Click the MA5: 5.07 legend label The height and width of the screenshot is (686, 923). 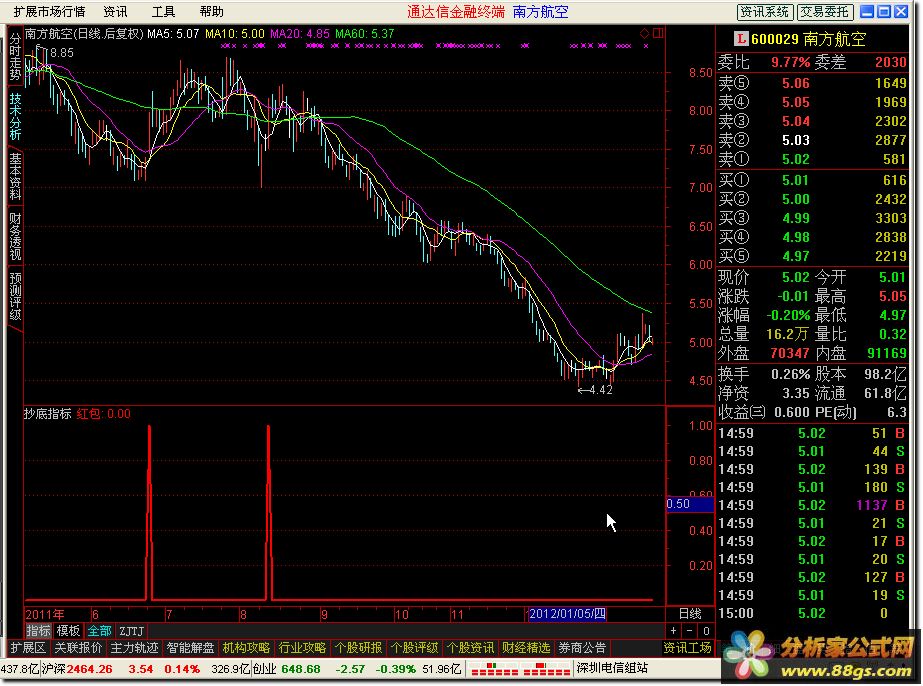pos(173,34)
